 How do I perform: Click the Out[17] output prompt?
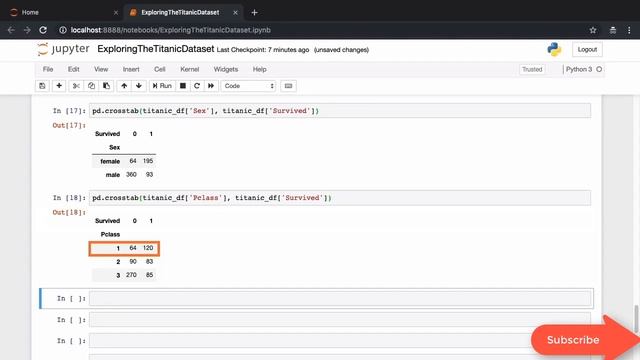click(69, 125)
